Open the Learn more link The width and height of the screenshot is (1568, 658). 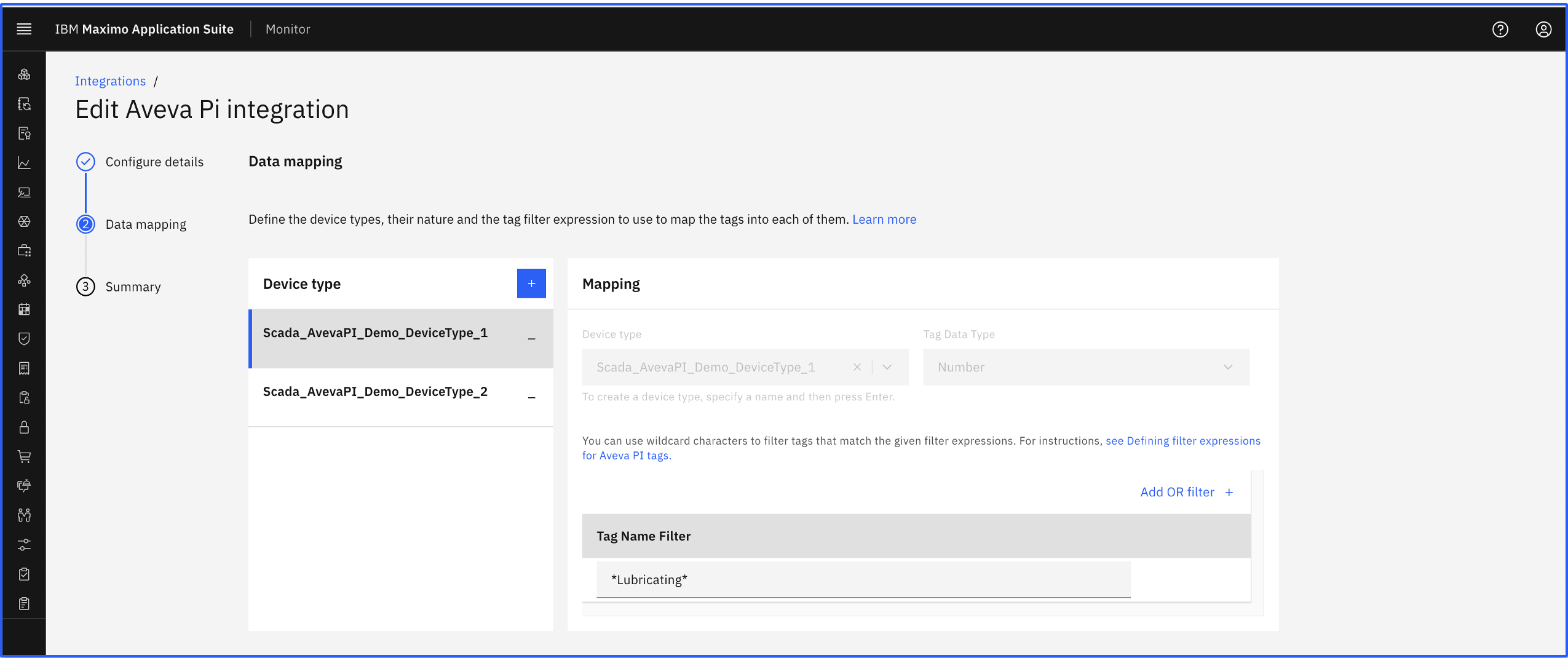click(884, 220)
